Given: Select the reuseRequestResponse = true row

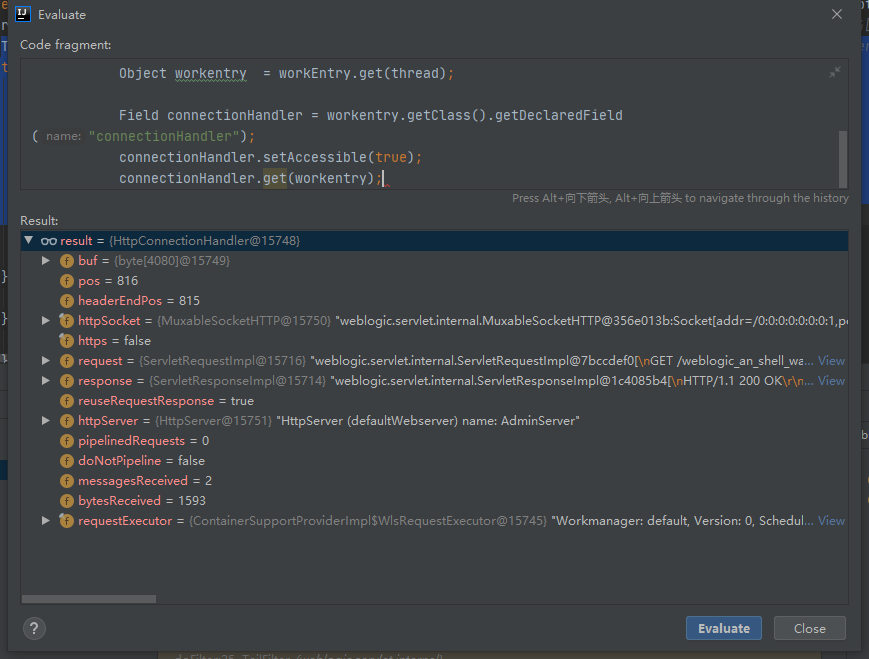Looking at the screenshot, I should pyautogui.click(x=434, y=401).
